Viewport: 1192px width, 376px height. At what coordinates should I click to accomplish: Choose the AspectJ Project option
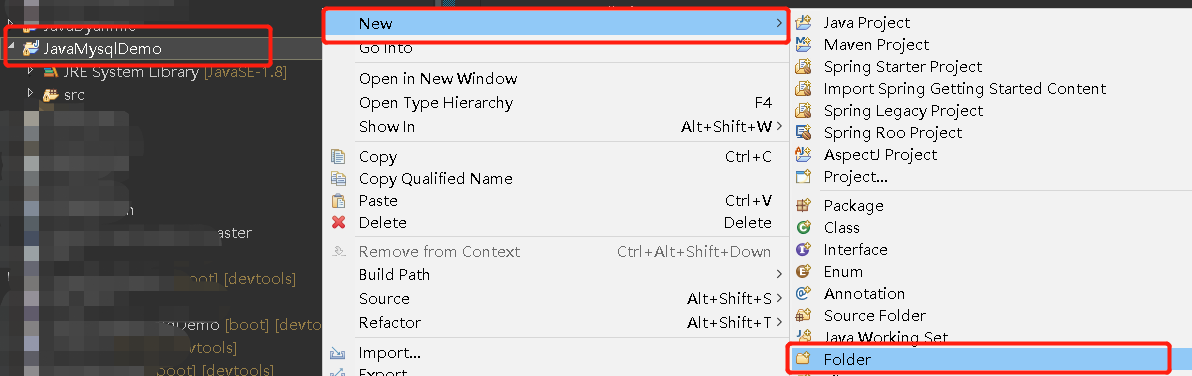point(880,155)
